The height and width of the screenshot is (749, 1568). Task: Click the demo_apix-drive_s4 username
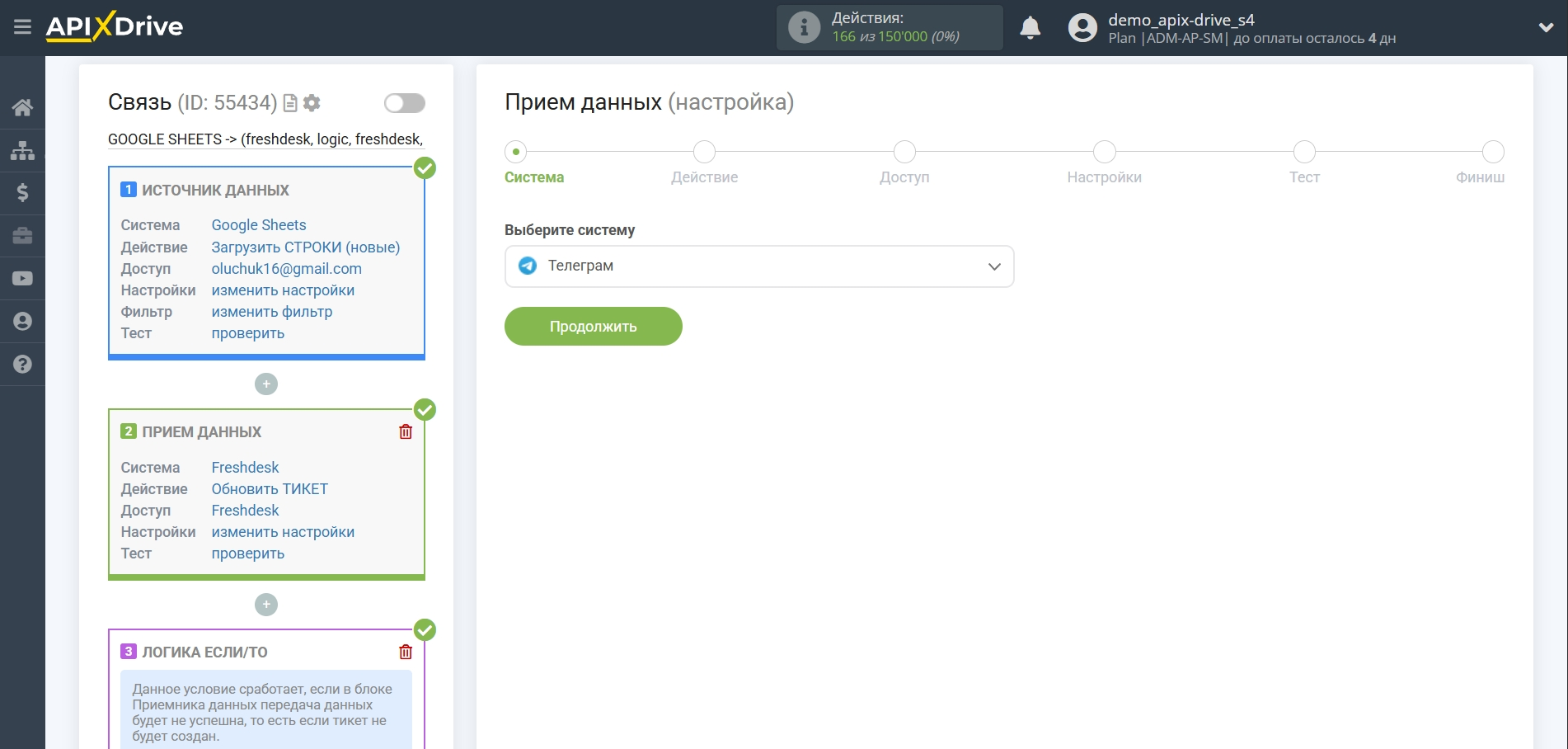tap(1181, 20)
